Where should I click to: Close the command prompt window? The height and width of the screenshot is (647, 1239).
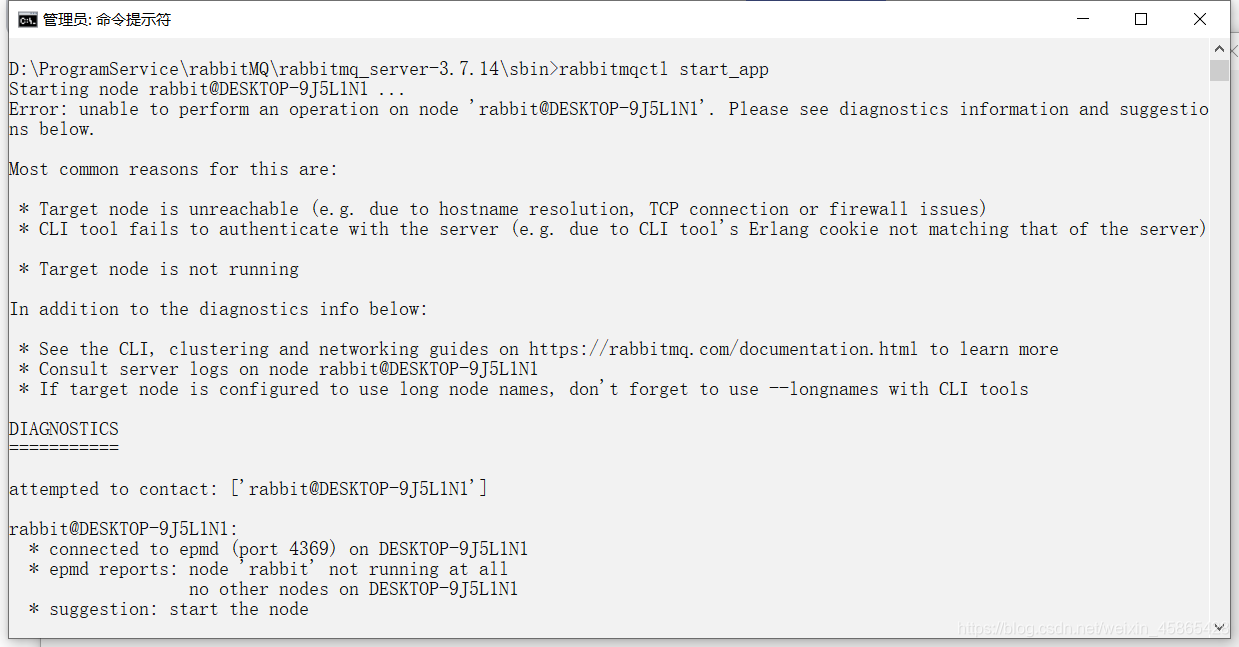pos(1199,18)
